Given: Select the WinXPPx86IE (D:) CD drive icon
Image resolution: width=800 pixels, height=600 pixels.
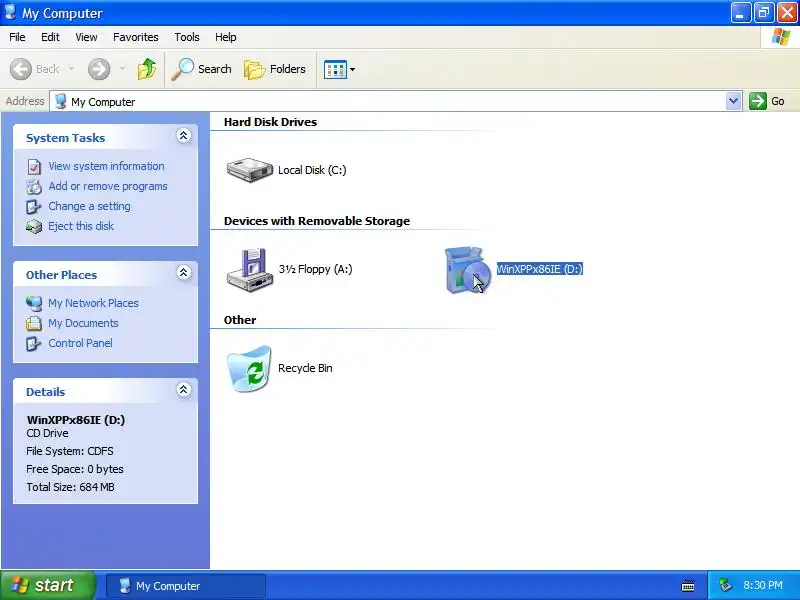Looking at the screenshot, I should tap(468, 270).
